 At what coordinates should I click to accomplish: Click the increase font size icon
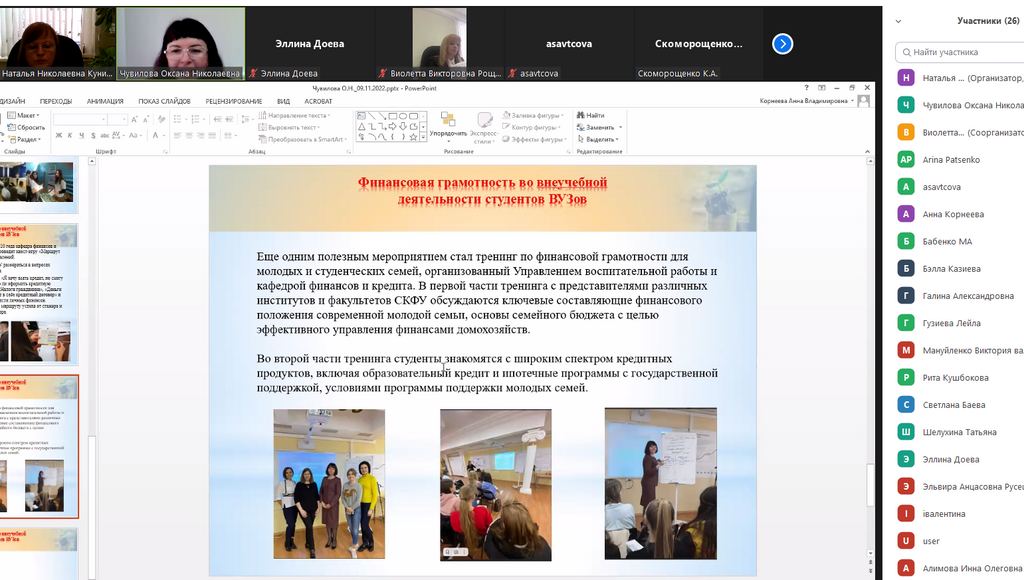click(x=135, y=119)
